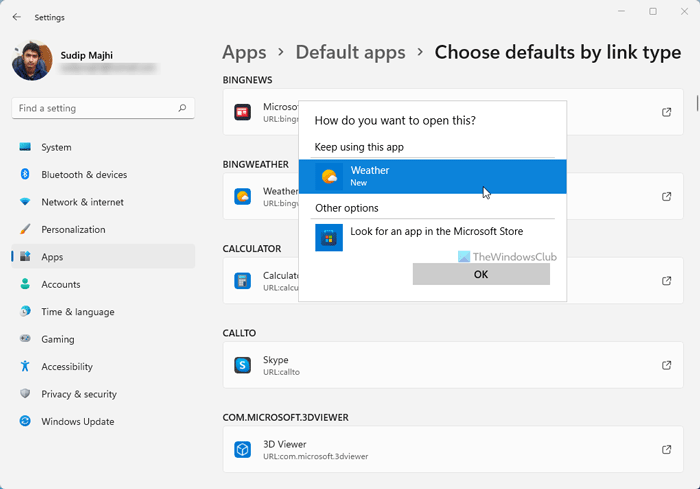The height and width of the screenshot is (489, 700).
Task: Open external link icon for CALLTO row
Action: [x=667, y=365]
